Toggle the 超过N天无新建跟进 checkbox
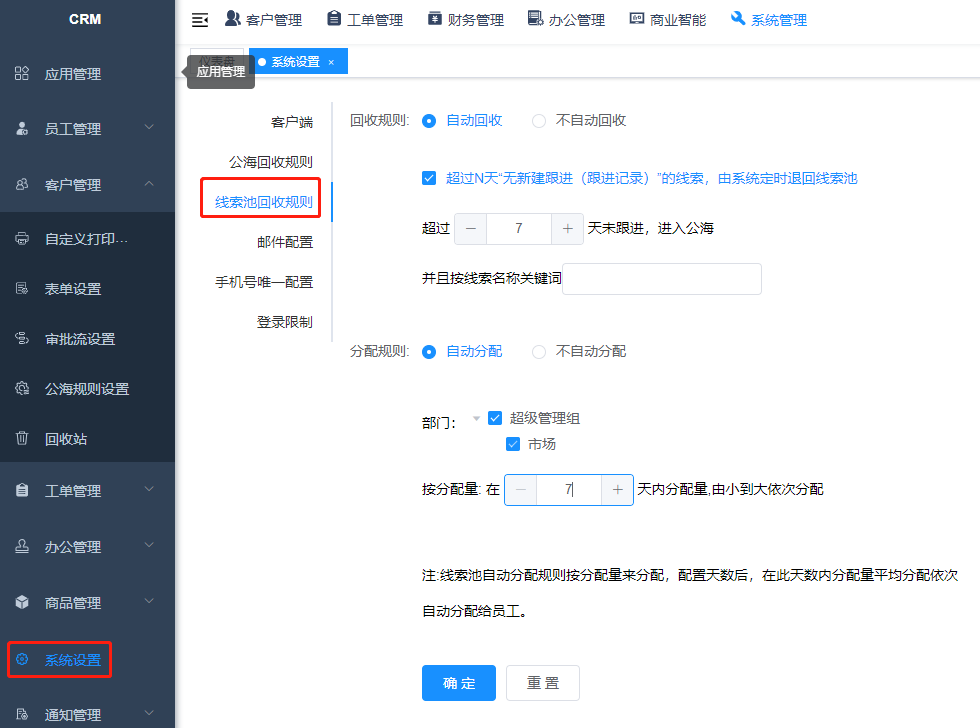 click(429, 178)
